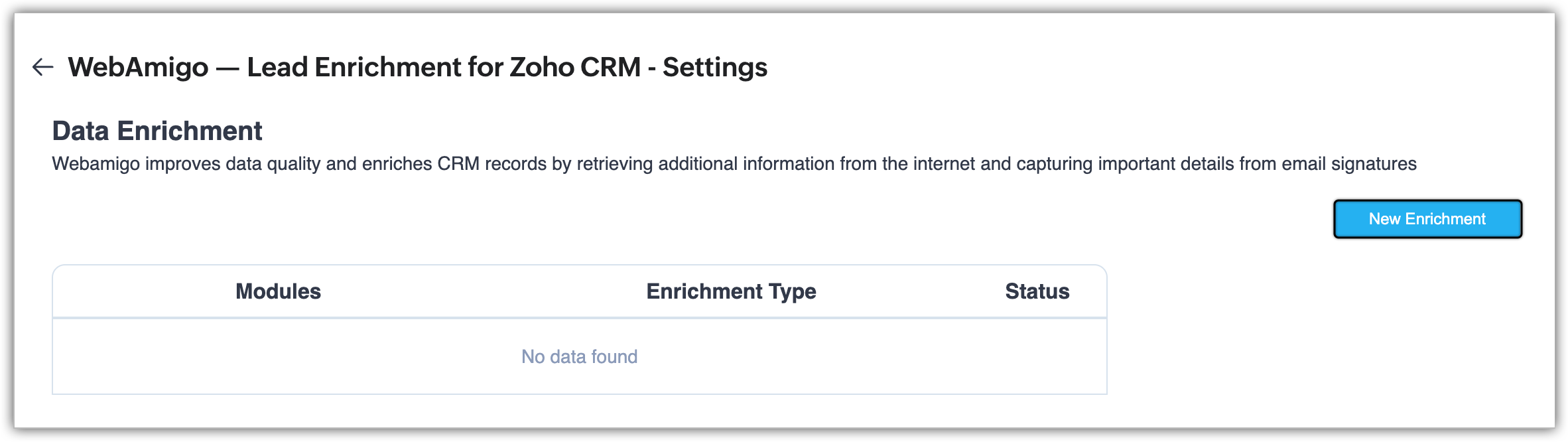Click the Data Enrichment section heading

tap(157, 131)
